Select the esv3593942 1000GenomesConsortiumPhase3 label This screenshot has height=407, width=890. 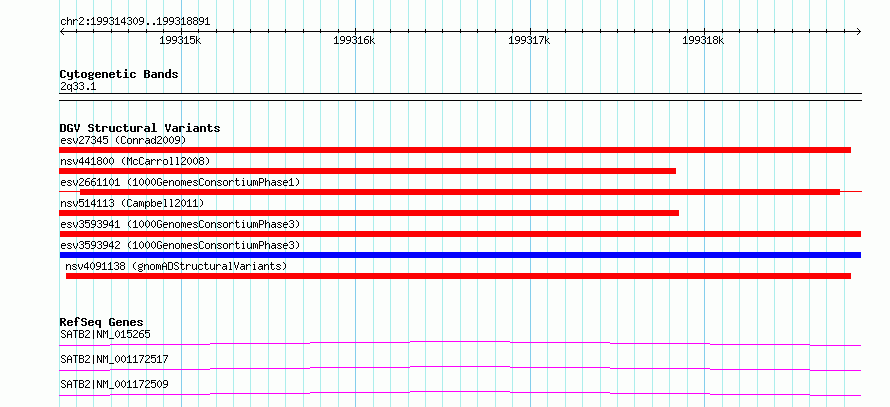(x=180, y=245)
